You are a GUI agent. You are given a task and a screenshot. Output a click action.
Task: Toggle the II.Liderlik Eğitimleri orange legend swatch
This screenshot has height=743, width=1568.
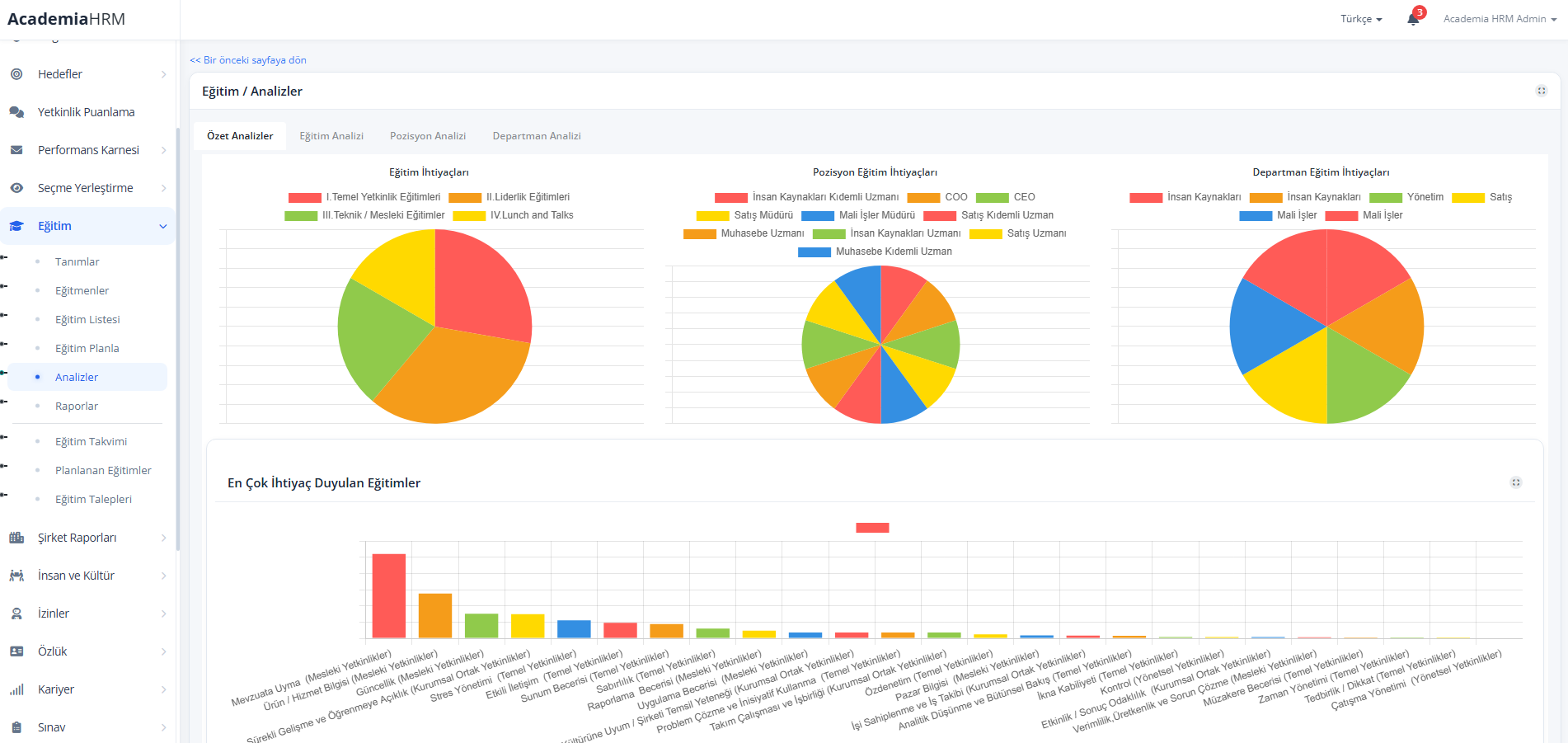pos(465,198)
